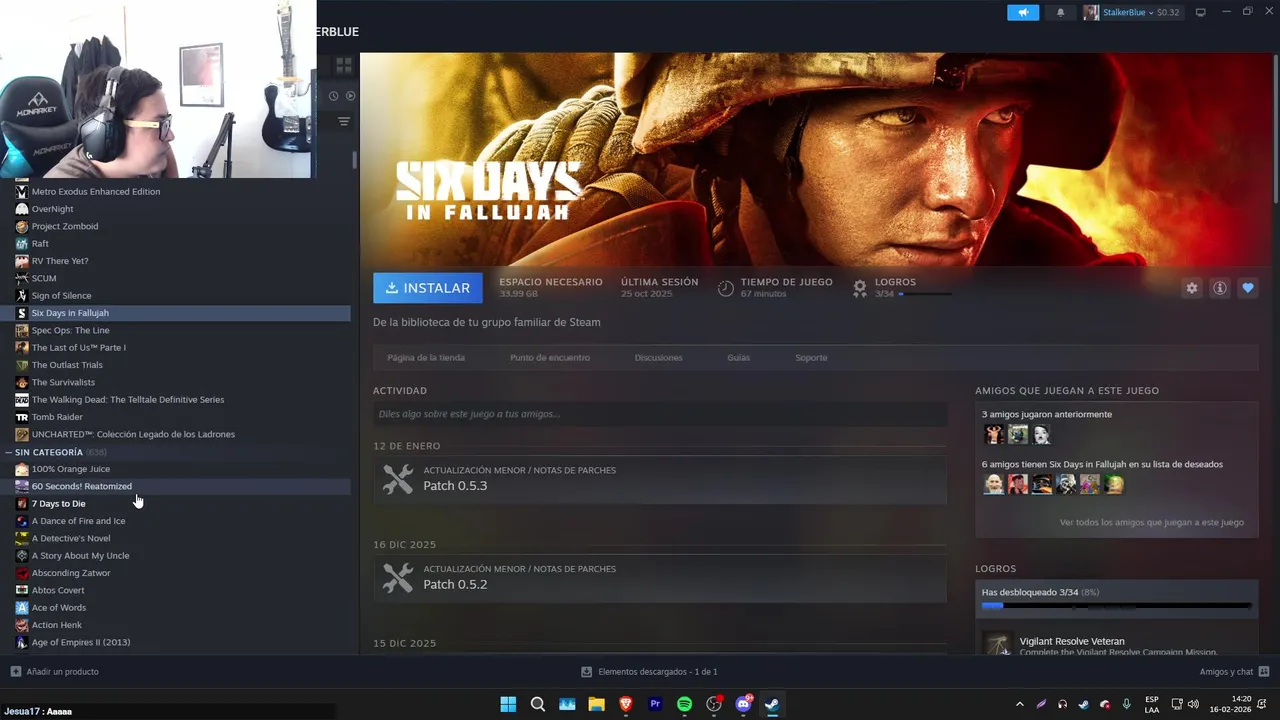Image resolution: width=1280 pixels, height=720 pixels.
Task: Click The Outlast Trials game icon
Action: 22,365
